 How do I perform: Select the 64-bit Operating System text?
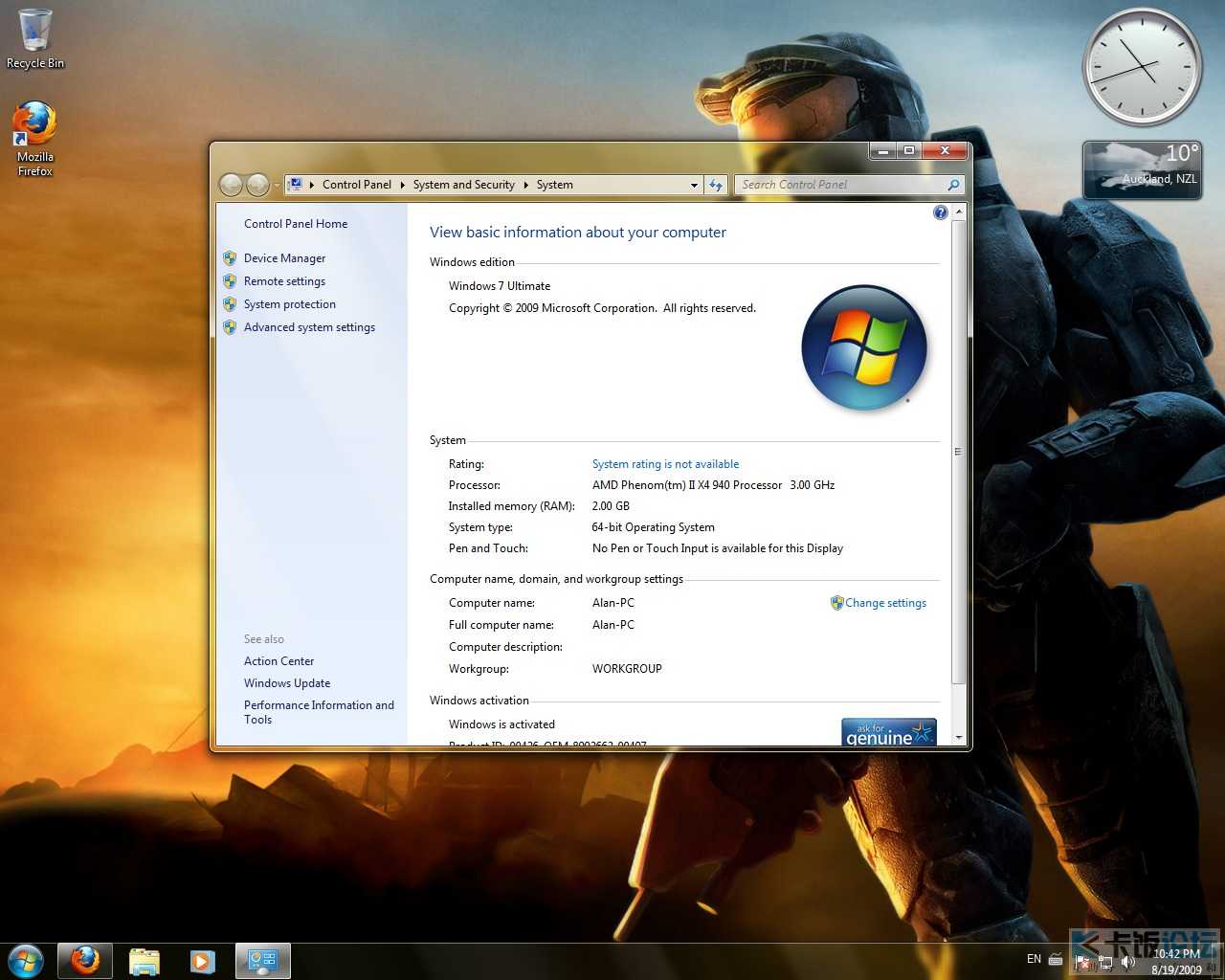click(653, 527)
